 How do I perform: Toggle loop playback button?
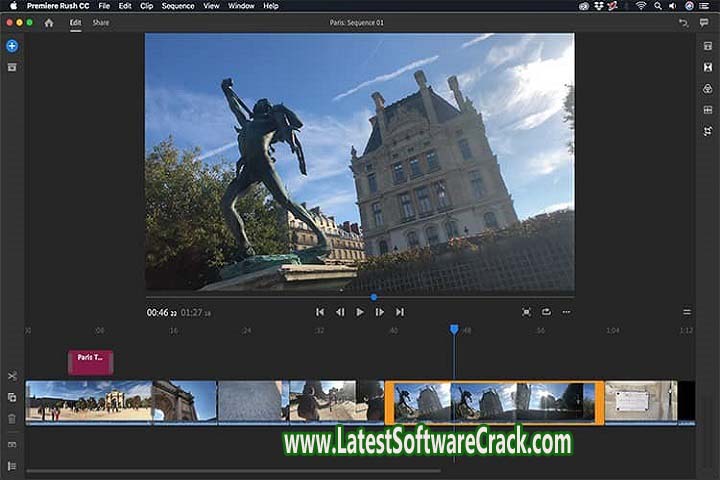[x=546, y=312]
